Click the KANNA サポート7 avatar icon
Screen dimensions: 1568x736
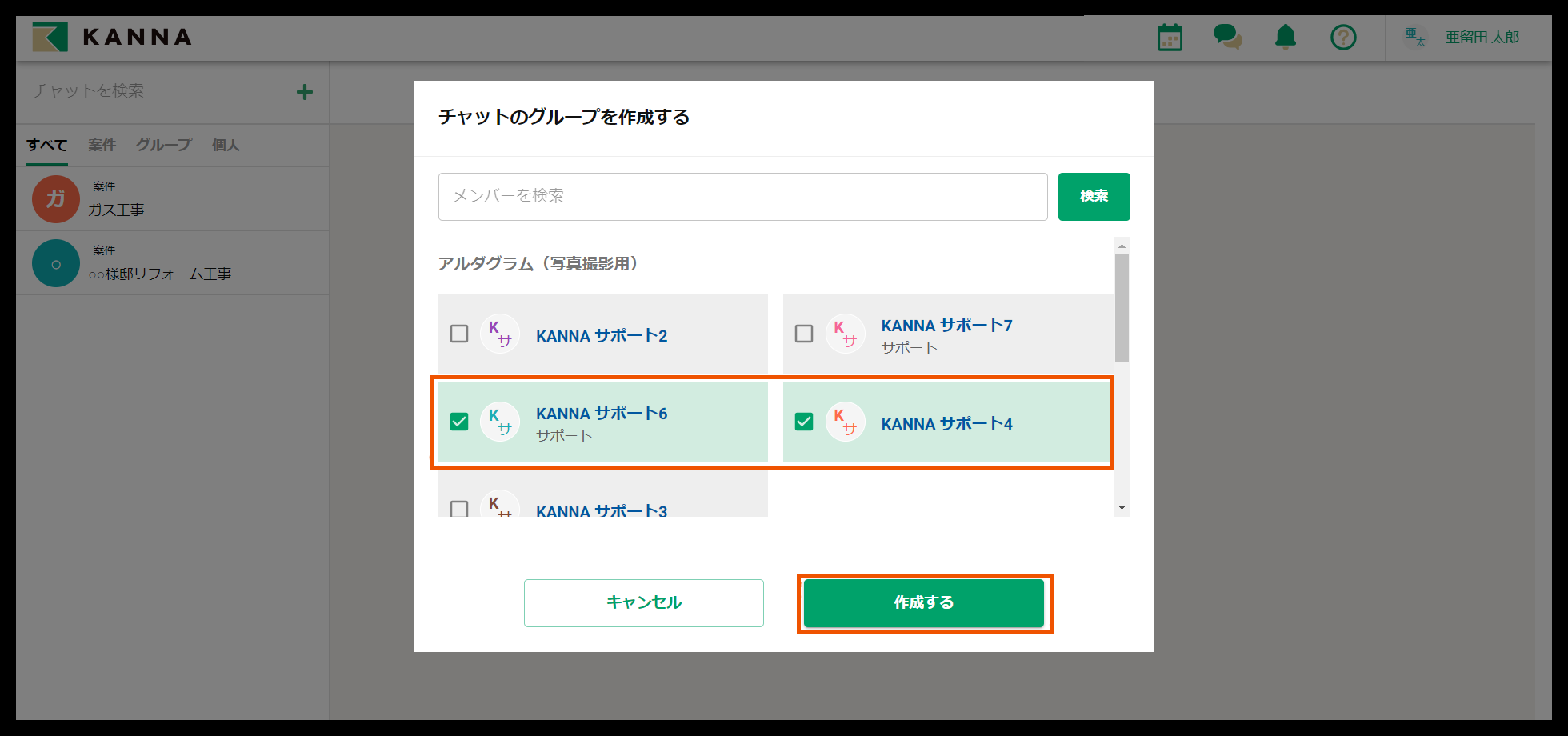click(845, 334)
